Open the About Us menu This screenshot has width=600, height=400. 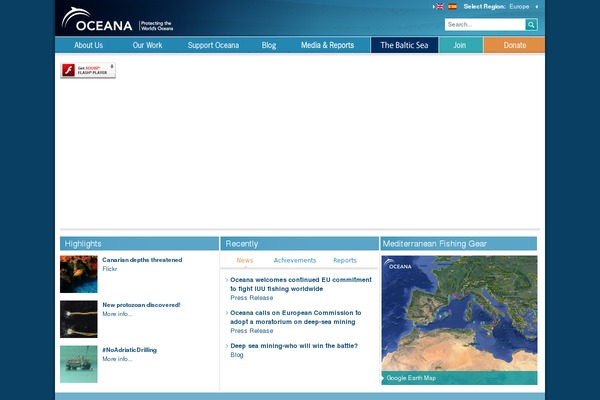pos(88,45)
